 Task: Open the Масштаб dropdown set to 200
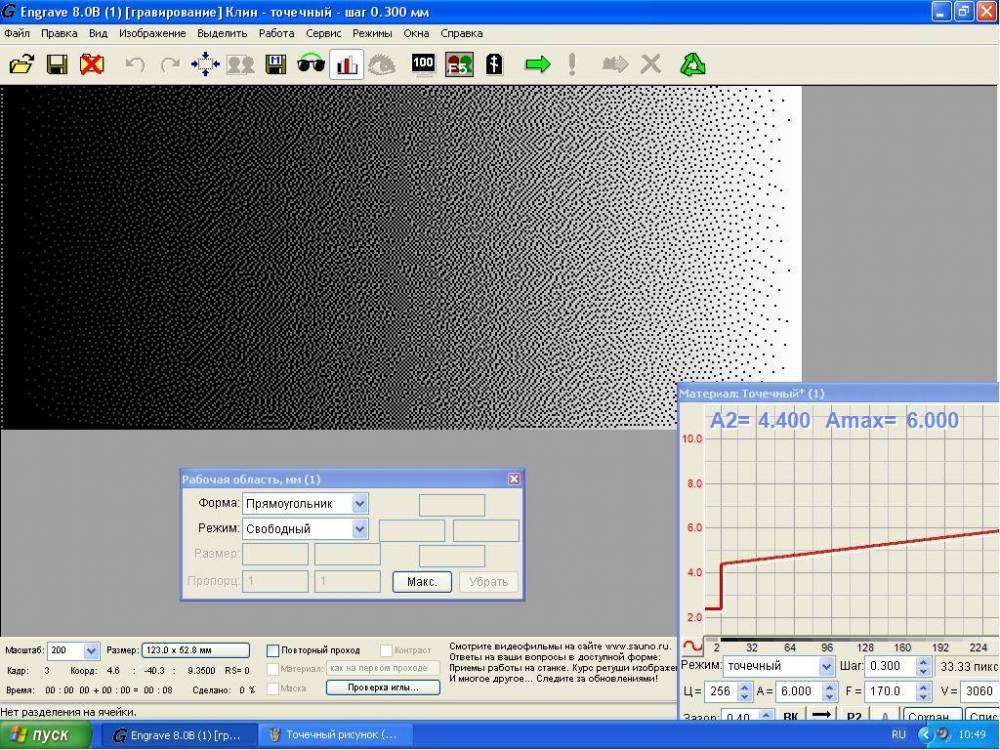coord(92,650)
